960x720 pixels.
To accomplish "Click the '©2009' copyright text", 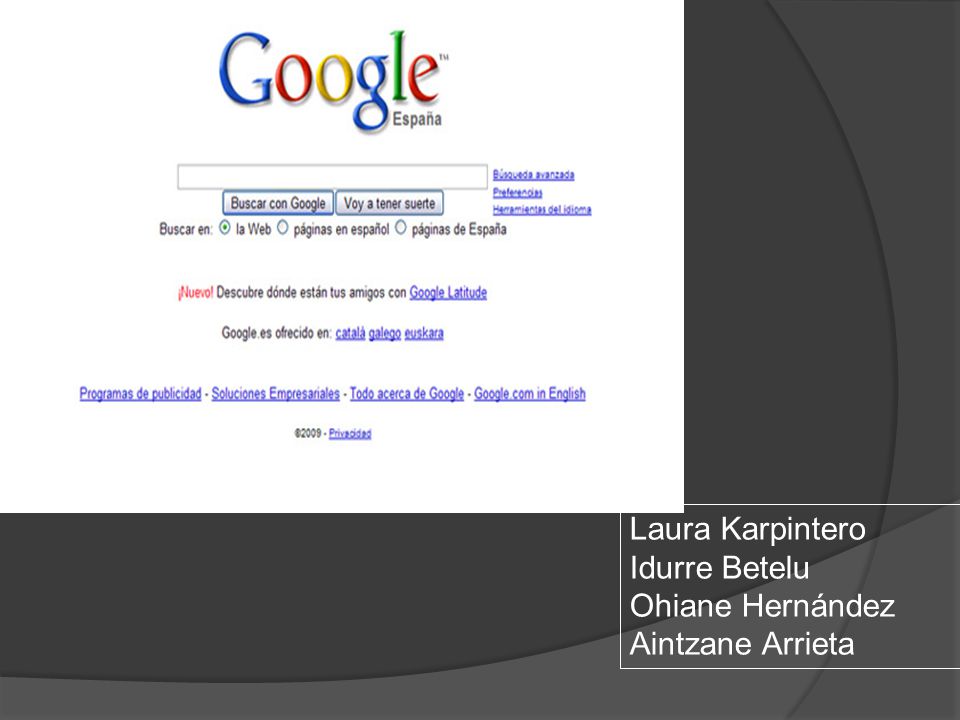I will (x=307, y=433).
